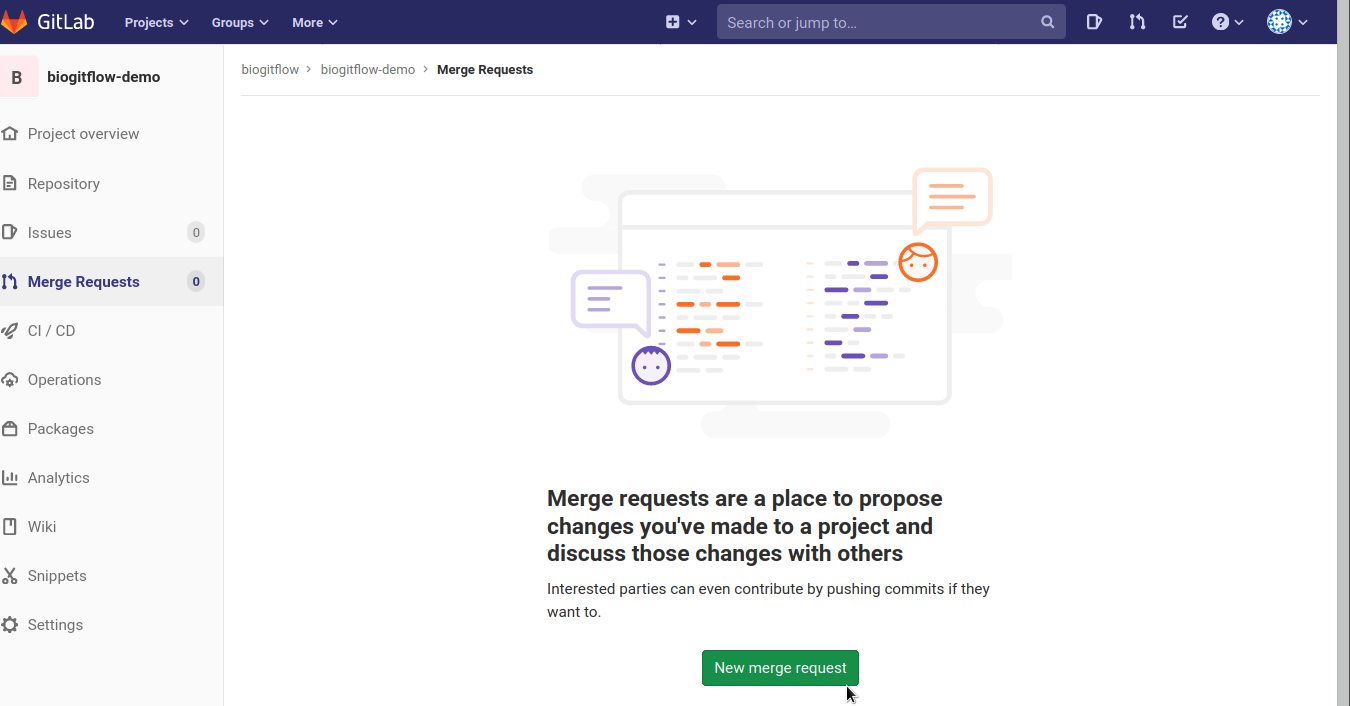1350x706 pixels.
Task: Open the Help question mark menu
Action: (1228, 22)
